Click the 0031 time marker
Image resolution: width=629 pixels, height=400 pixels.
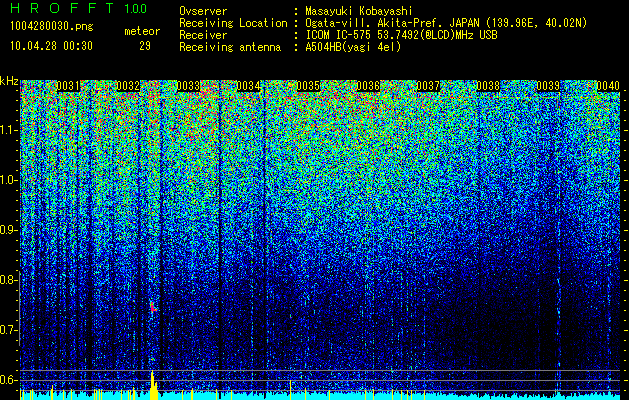click(x=68, y=86)
